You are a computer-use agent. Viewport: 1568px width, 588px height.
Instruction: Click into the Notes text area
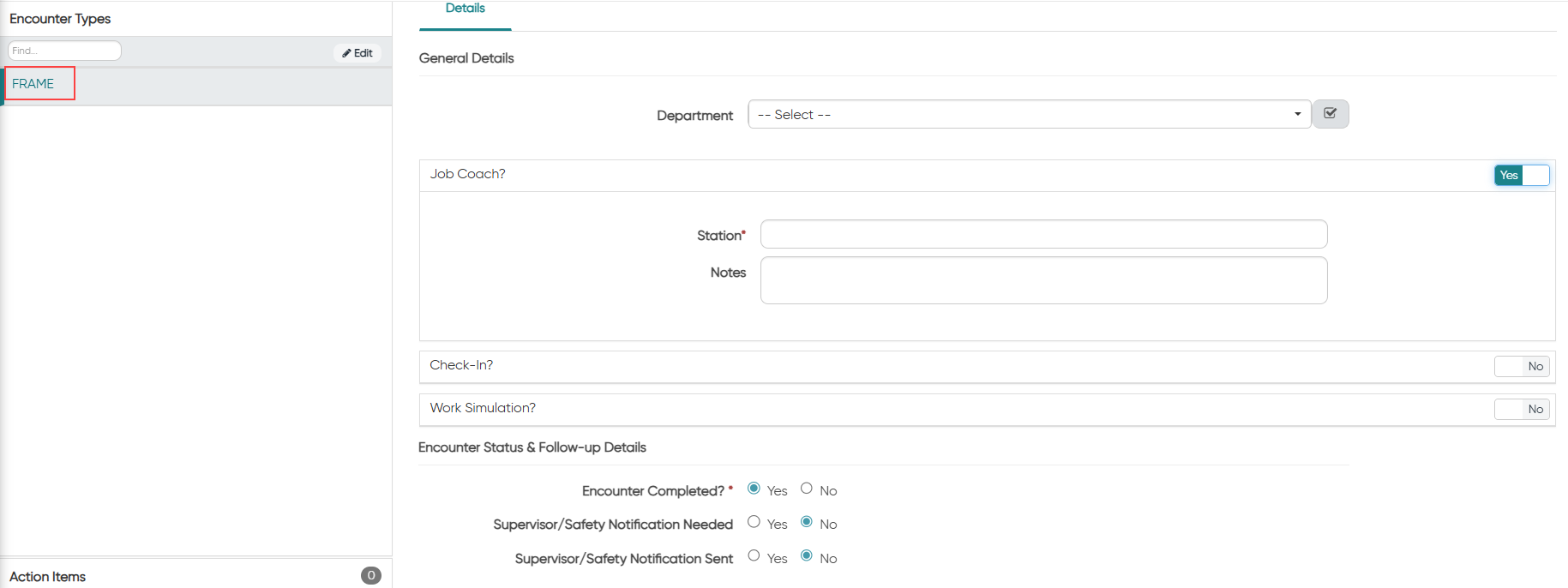click(x=1044, y=280)
